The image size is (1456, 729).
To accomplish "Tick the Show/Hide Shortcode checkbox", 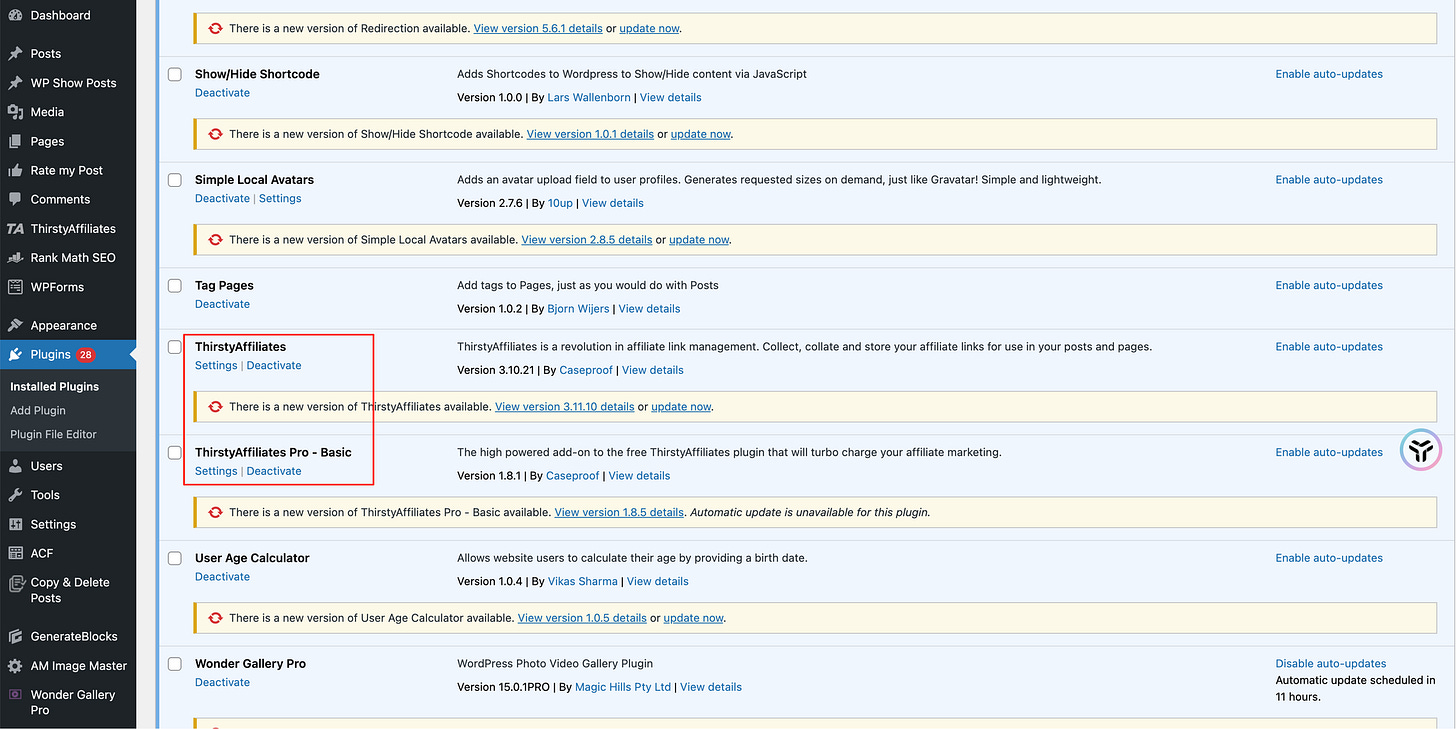I will (175, 74).
